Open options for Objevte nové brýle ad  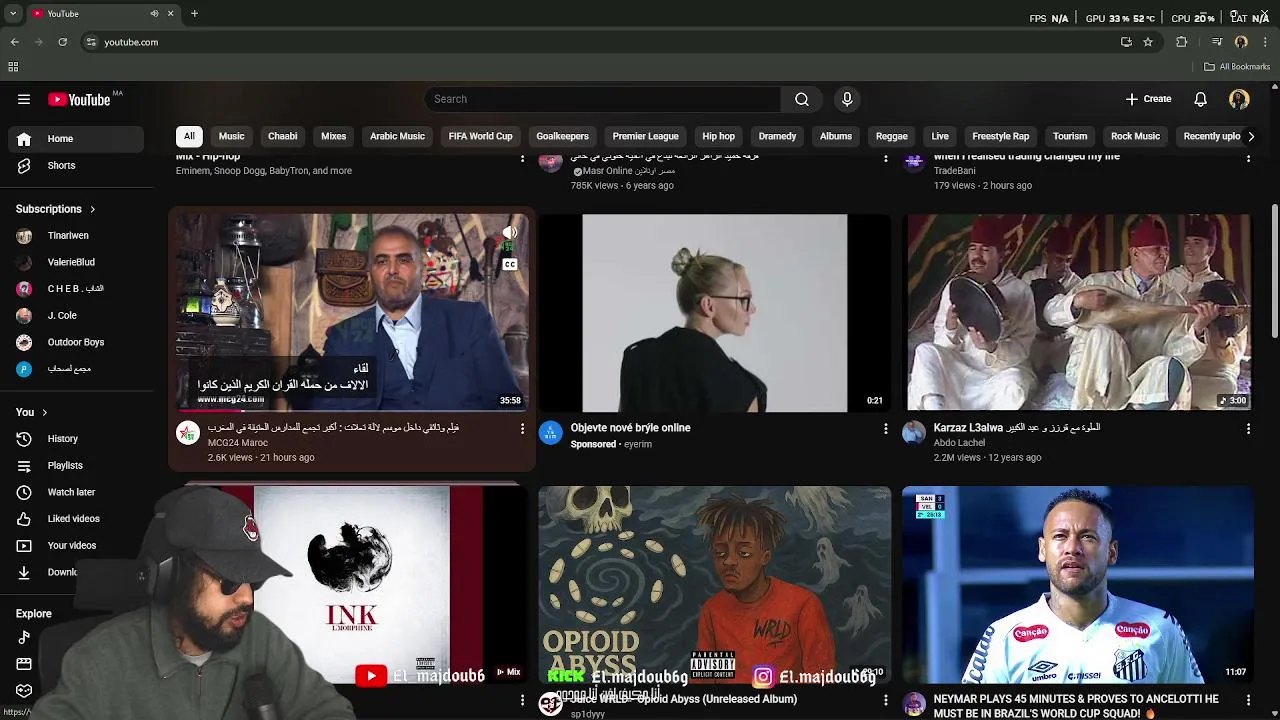885,429
